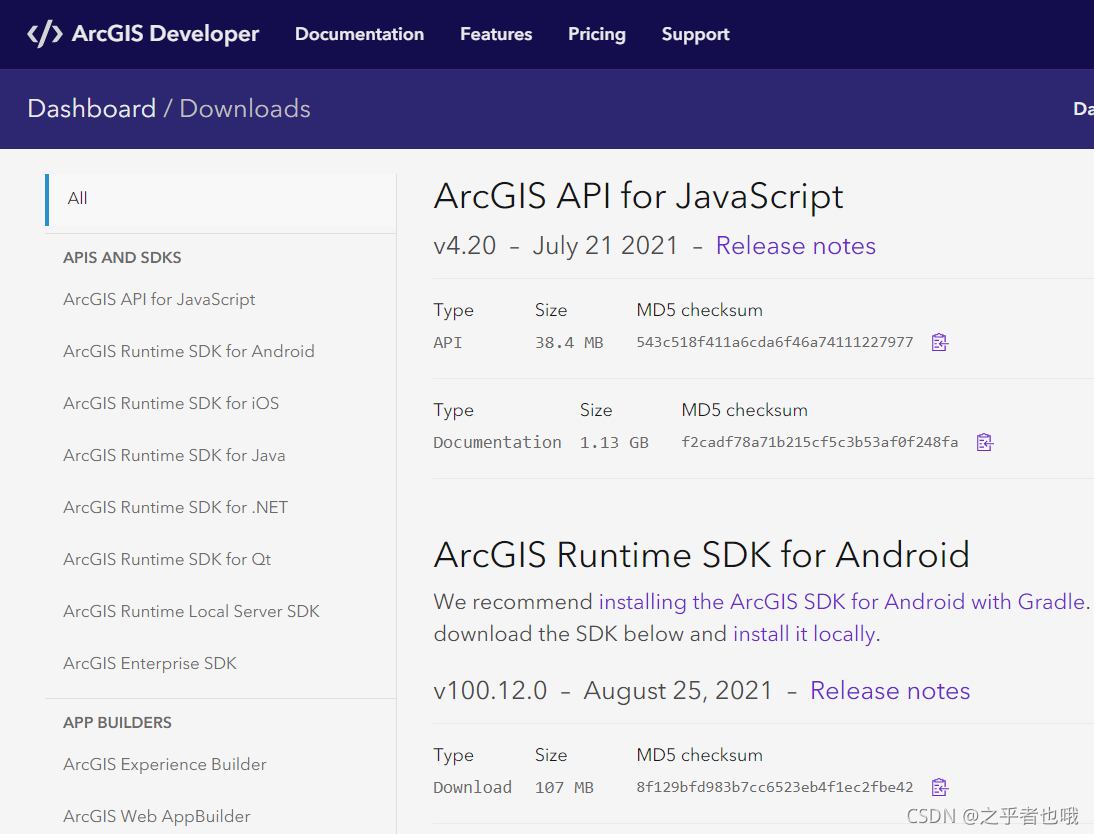Open ArcGIS Experience Builder in sidebar
1094x834 pixels.
165,764
